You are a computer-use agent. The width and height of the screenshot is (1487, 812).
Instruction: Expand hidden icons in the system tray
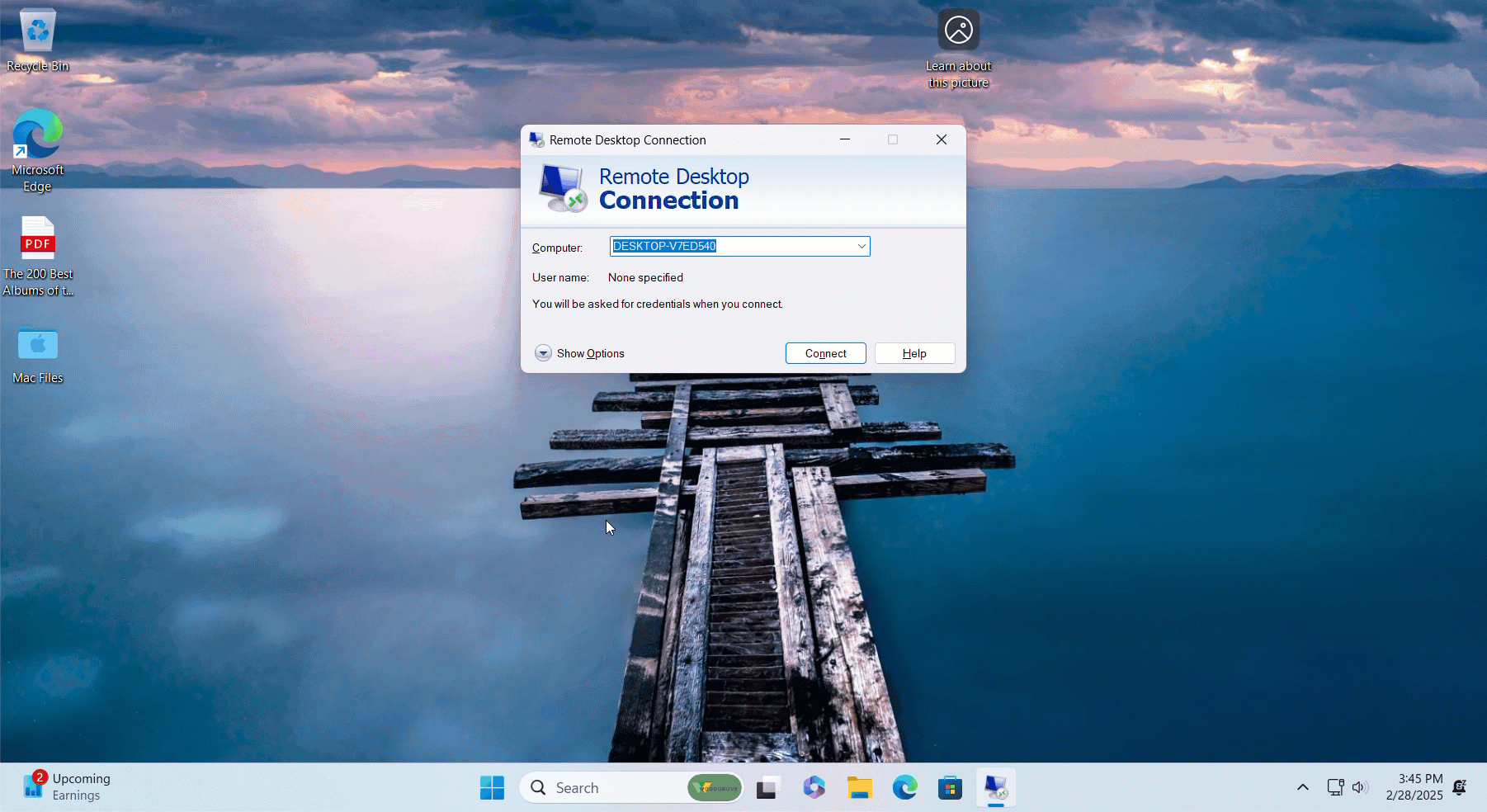pos(1302,787)
